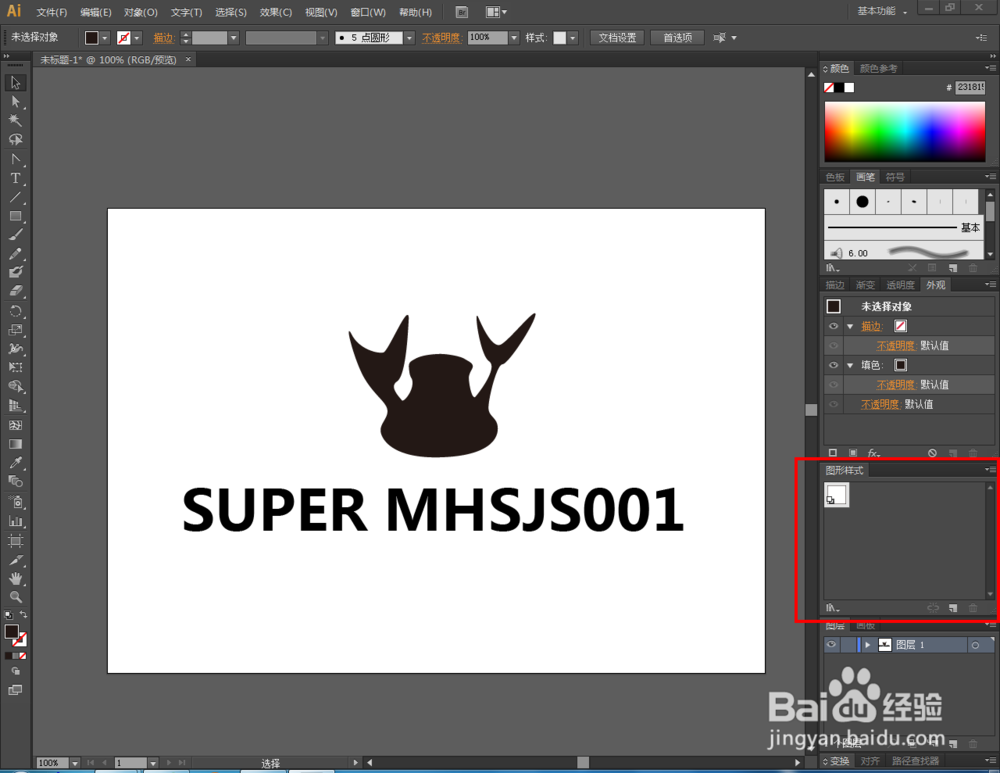
Task: Toggle visibility eye of fill 填色 row
Action: 833,365
